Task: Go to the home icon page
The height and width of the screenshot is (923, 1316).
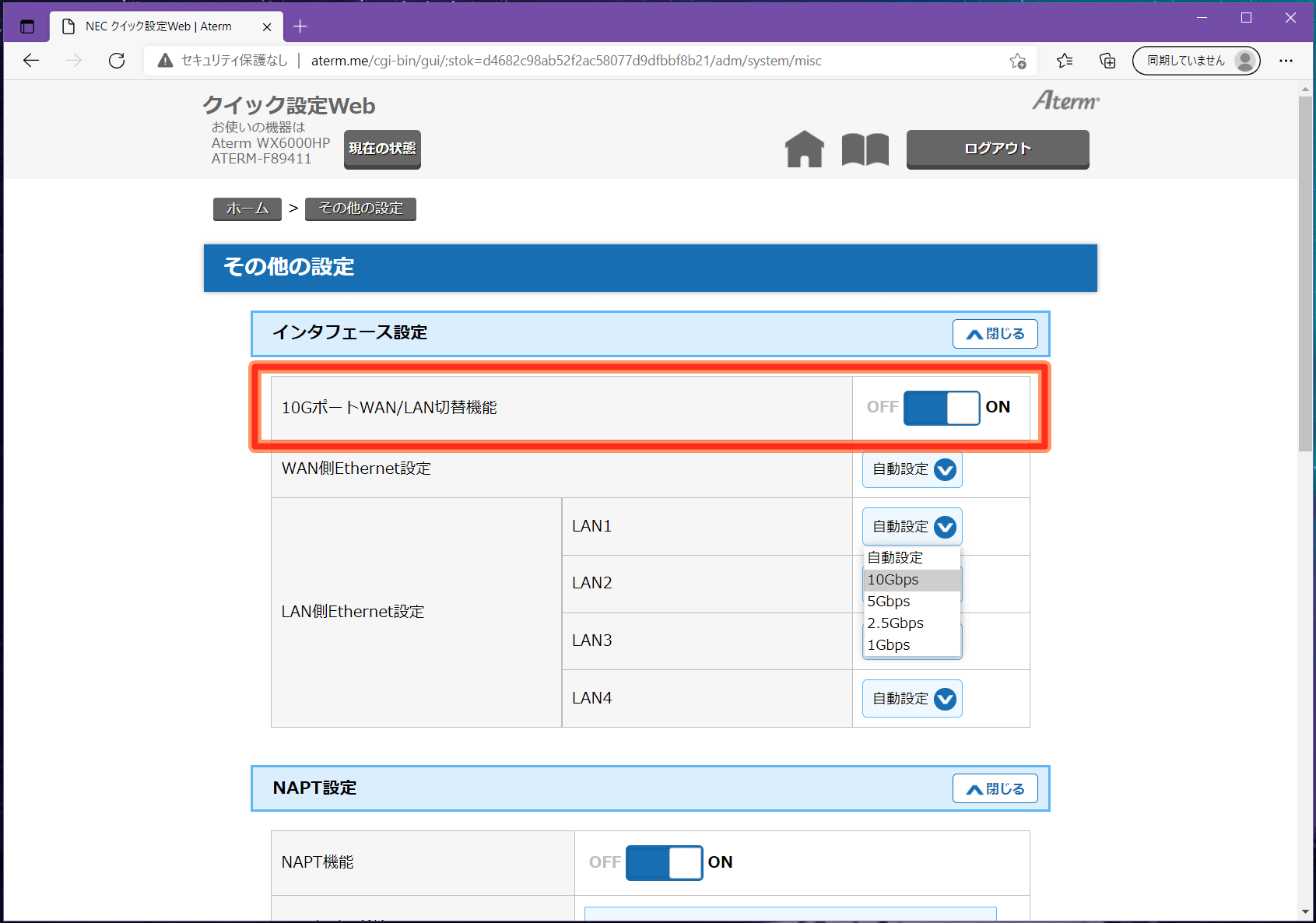Action: (804, 149)
